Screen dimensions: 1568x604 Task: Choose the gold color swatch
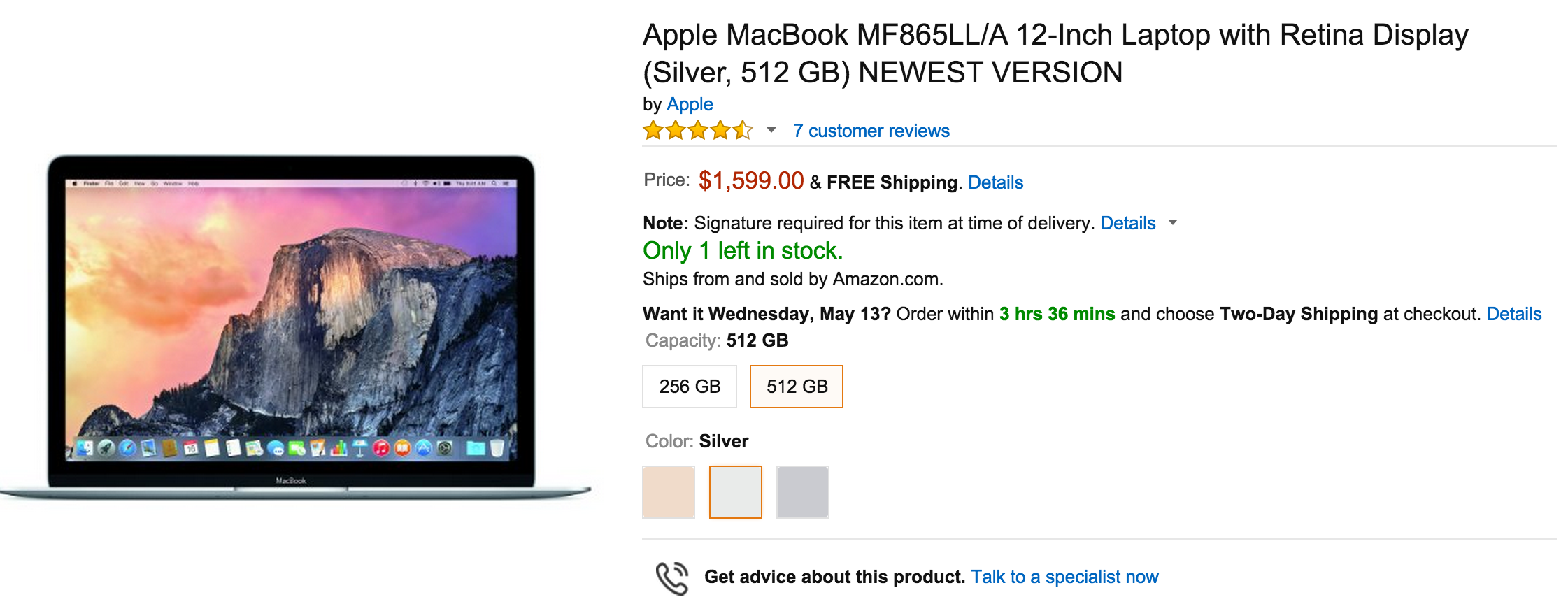tap(669, 492)
